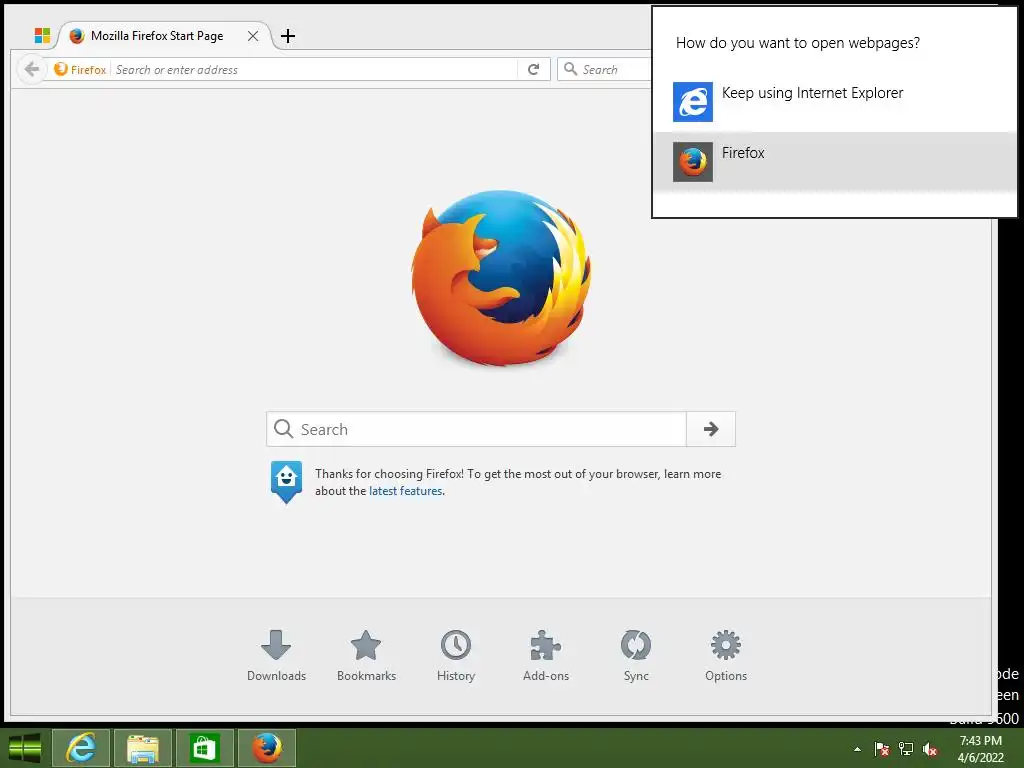The image size is (1024, 768).
Task: Open Windows Store from the taskbar
Action: click(x=204, y=748)
